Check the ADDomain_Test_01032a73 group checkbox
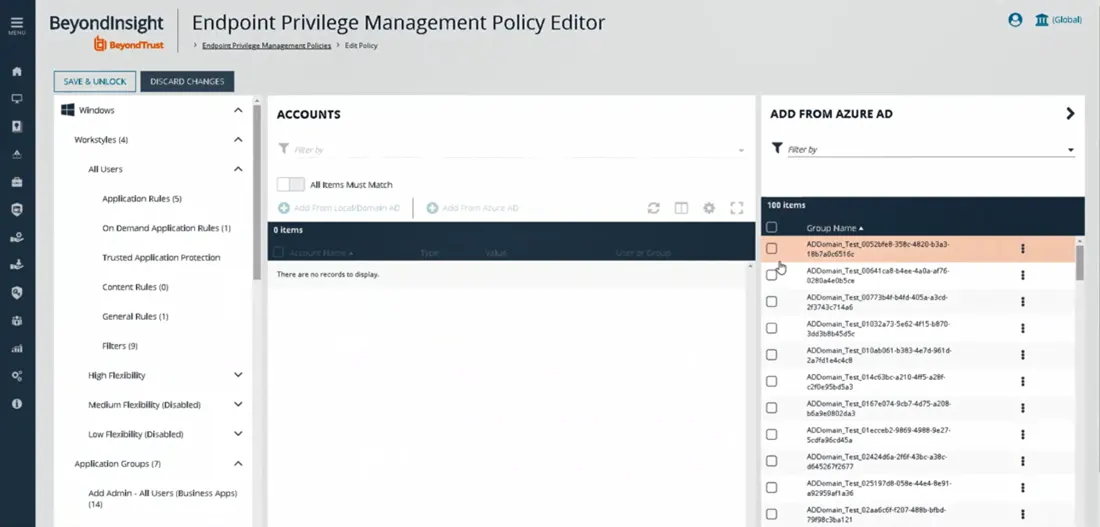1100x527 pixels. pos(772,328)
